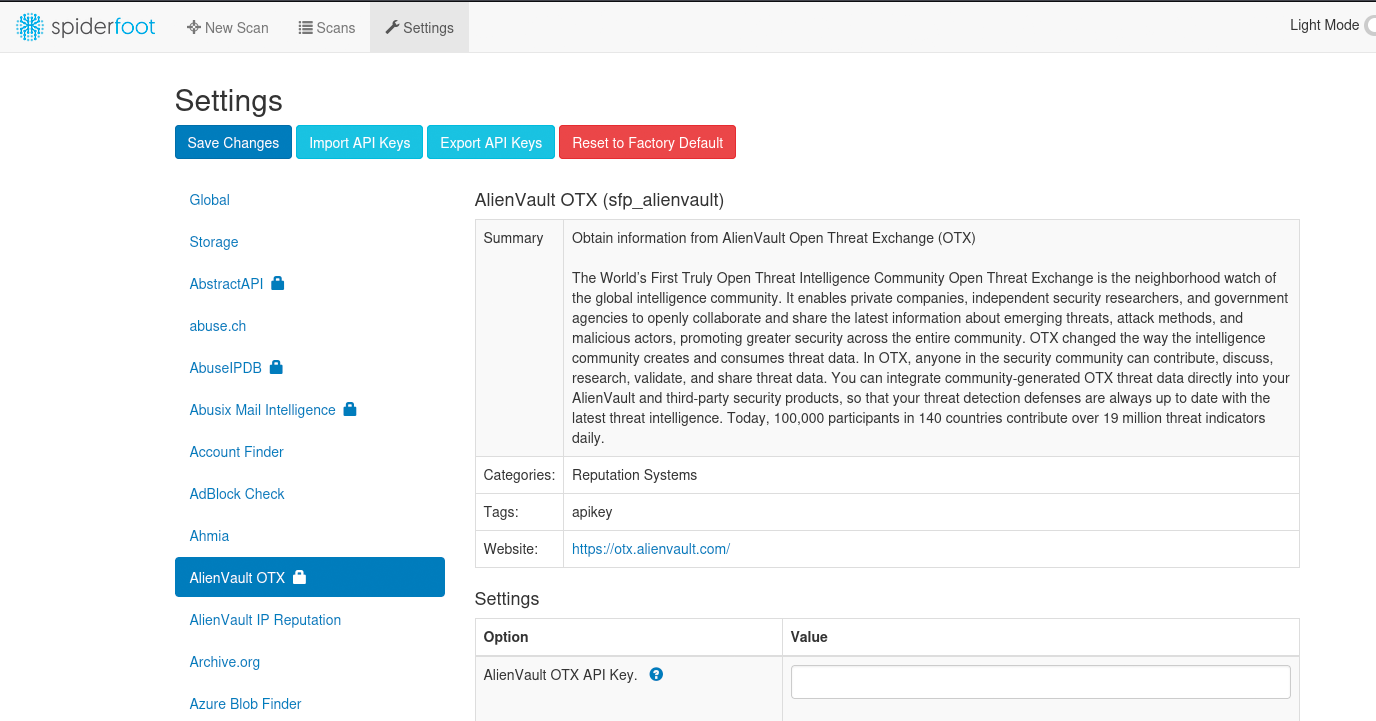The width and height of the screenshot is (1376, 721).
Task: Click the lock icon beside AbuseIPDB
Action: (276, 367)
